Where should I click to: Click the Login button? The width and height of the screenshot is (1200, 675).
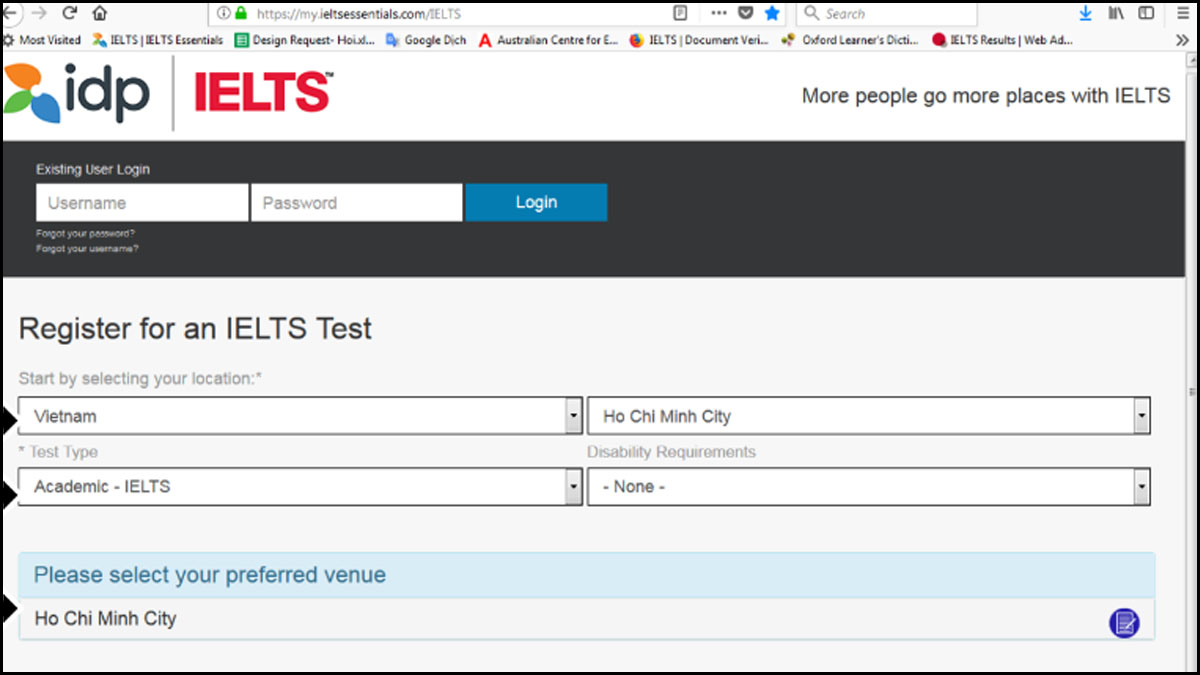click(x=536, y=202)
